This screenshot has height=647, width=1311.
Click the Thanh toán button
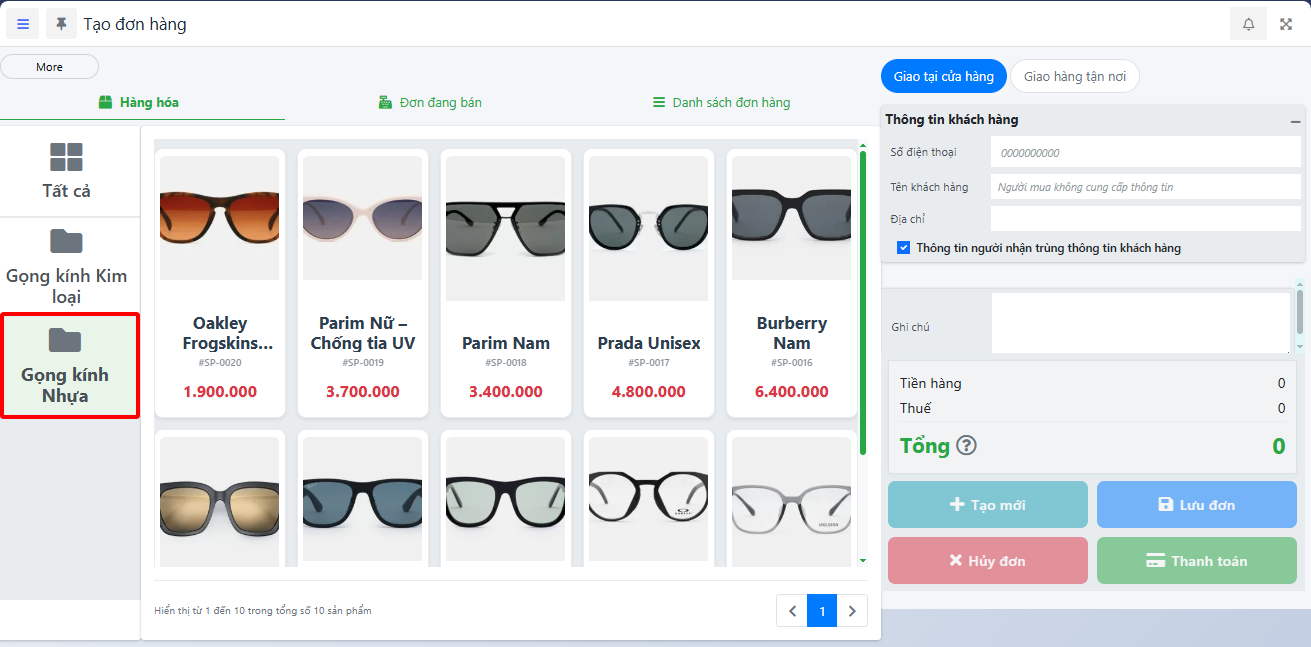(x=1196, y=561)
